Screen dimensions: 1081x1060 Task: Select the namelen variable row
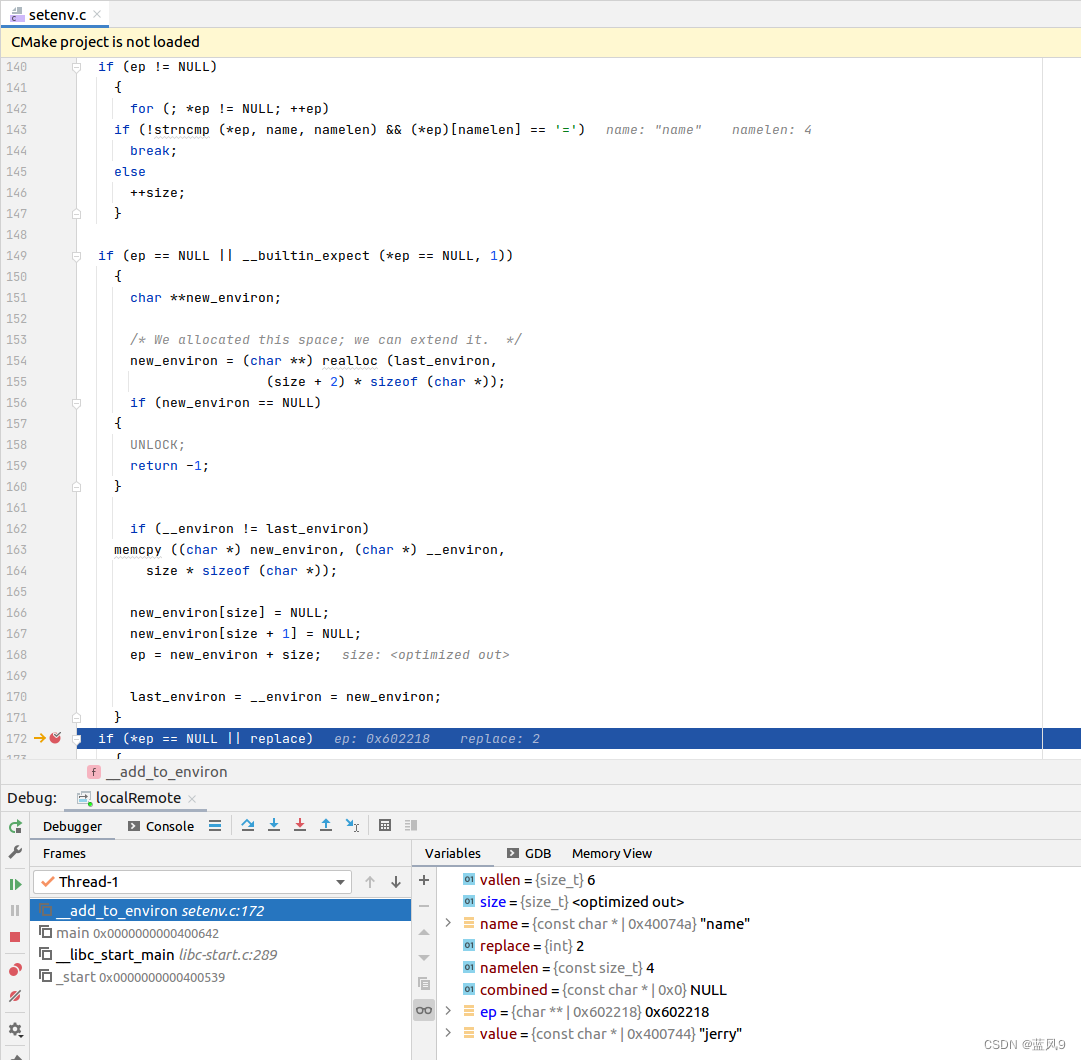pyautogui.click(x=758, y=968)
